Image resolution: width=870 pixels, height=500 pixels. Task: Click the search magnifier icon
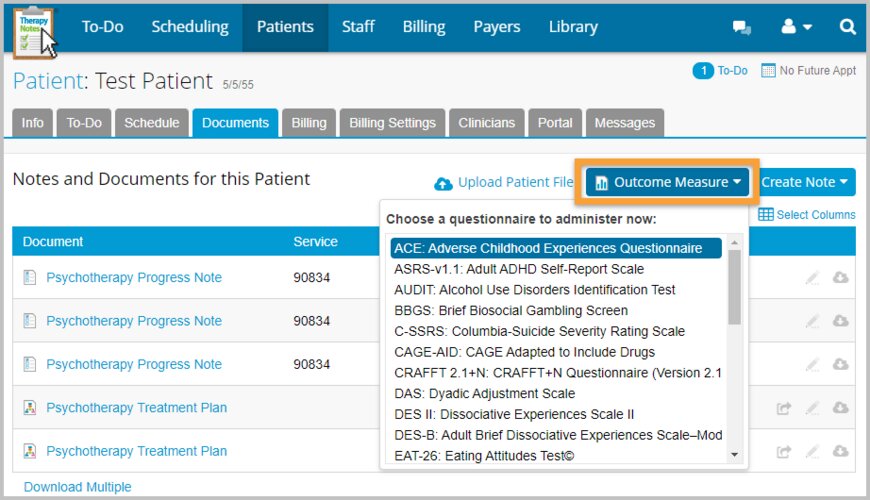click(847, 28)
